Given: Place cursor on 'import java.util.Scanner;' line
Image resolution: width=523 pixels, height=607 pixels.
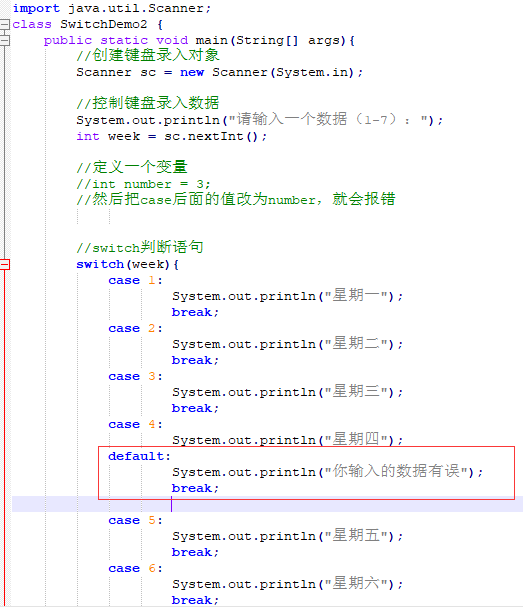Looking at the screenshot, I should [112, 9].
